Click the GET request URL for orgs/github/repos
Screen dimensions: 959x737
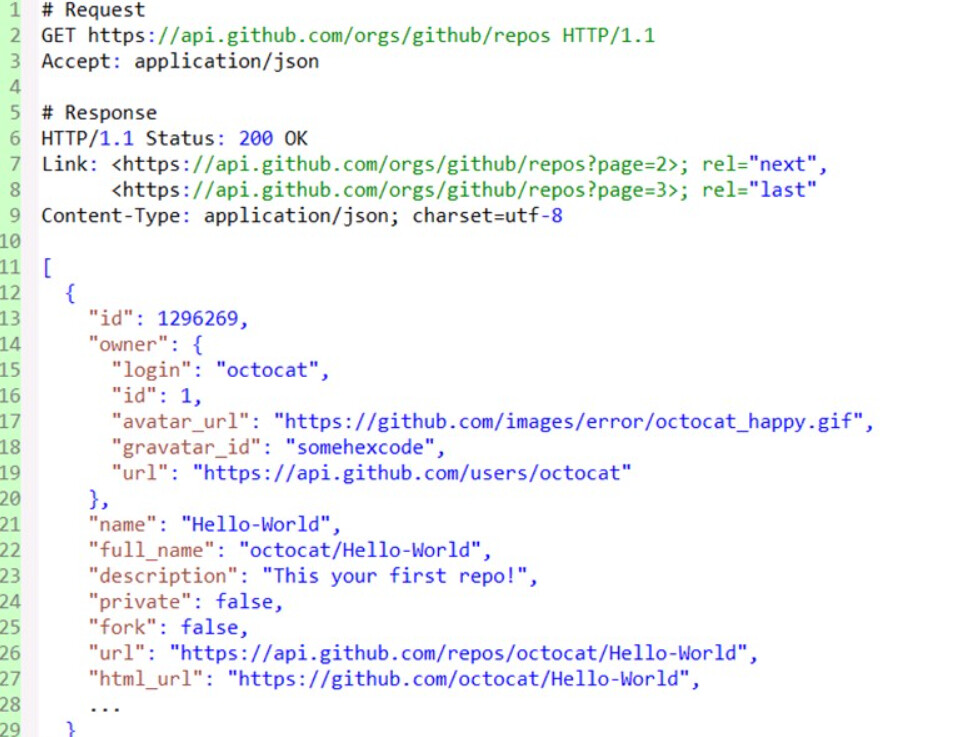point(319,35)
